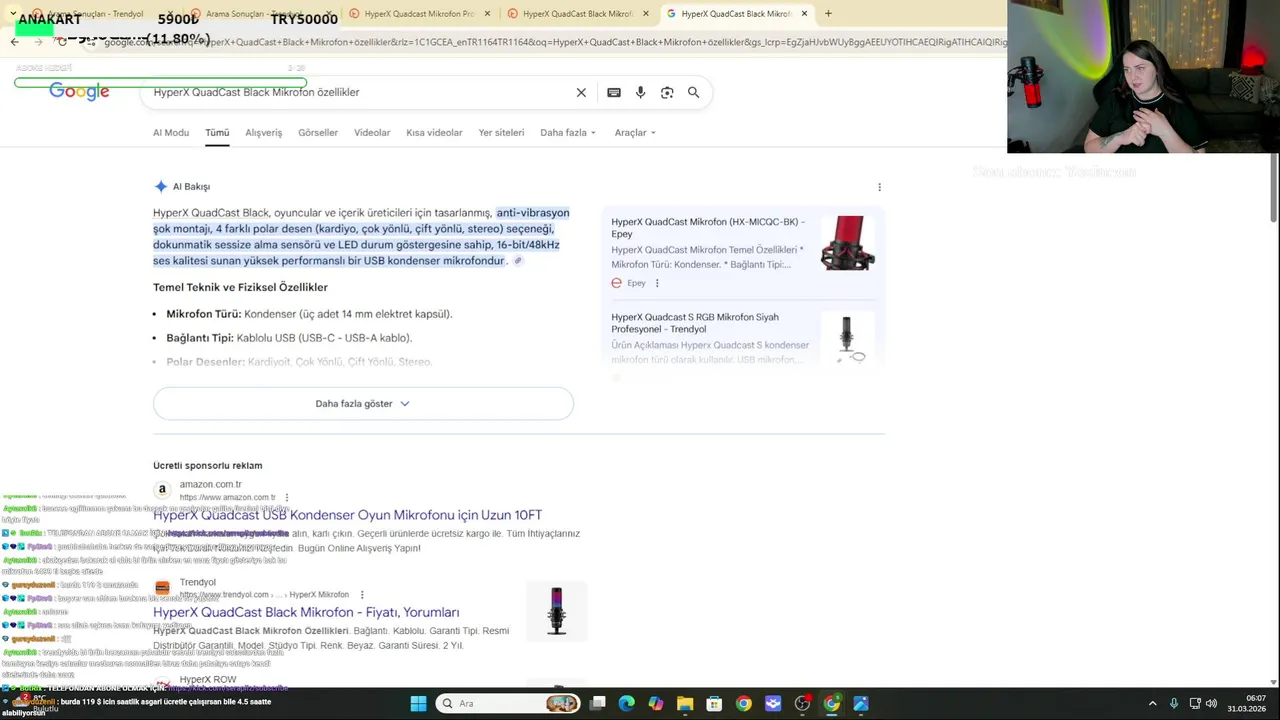Open the on-screen keyboard icon in search bar
Screen dimensions: 1280x720
coord(614,92)
